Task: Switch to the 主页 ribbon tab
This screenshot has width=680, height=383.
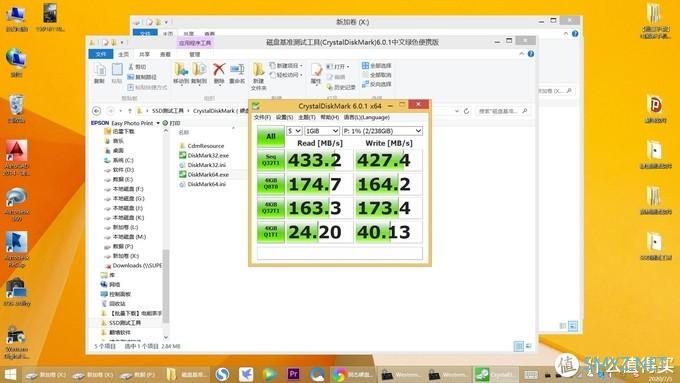Action: [124, 54]
